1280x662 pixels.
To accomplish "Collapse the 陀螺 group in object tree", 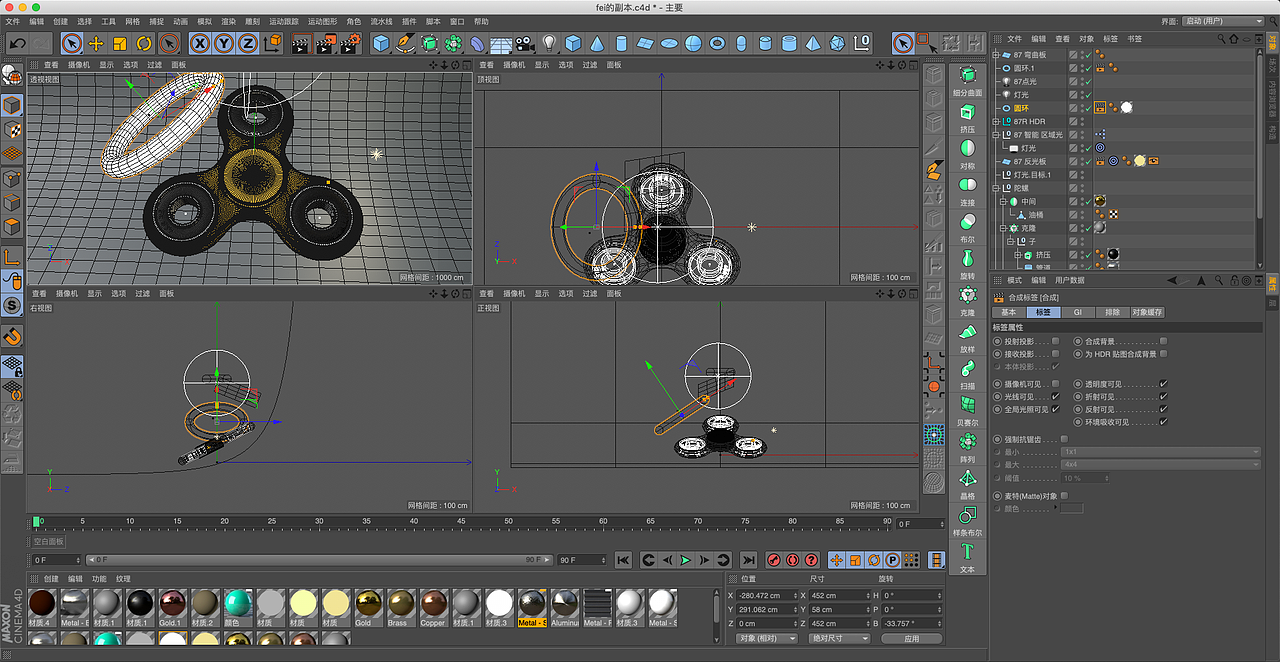I will coord(996,188).
